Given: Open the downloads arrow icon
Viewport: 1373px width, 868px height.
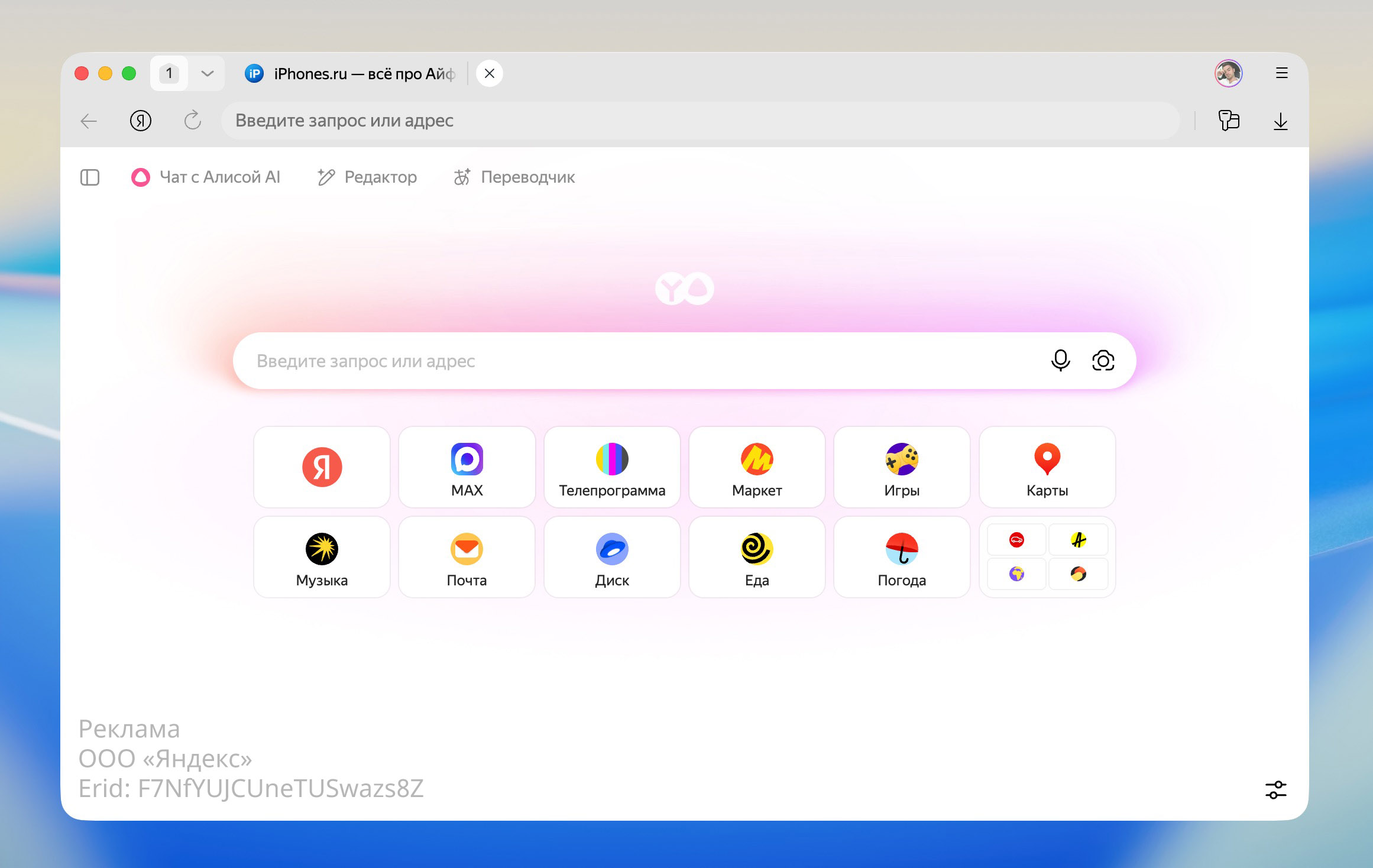Looking at the screenshot, I should [1280, 121].
